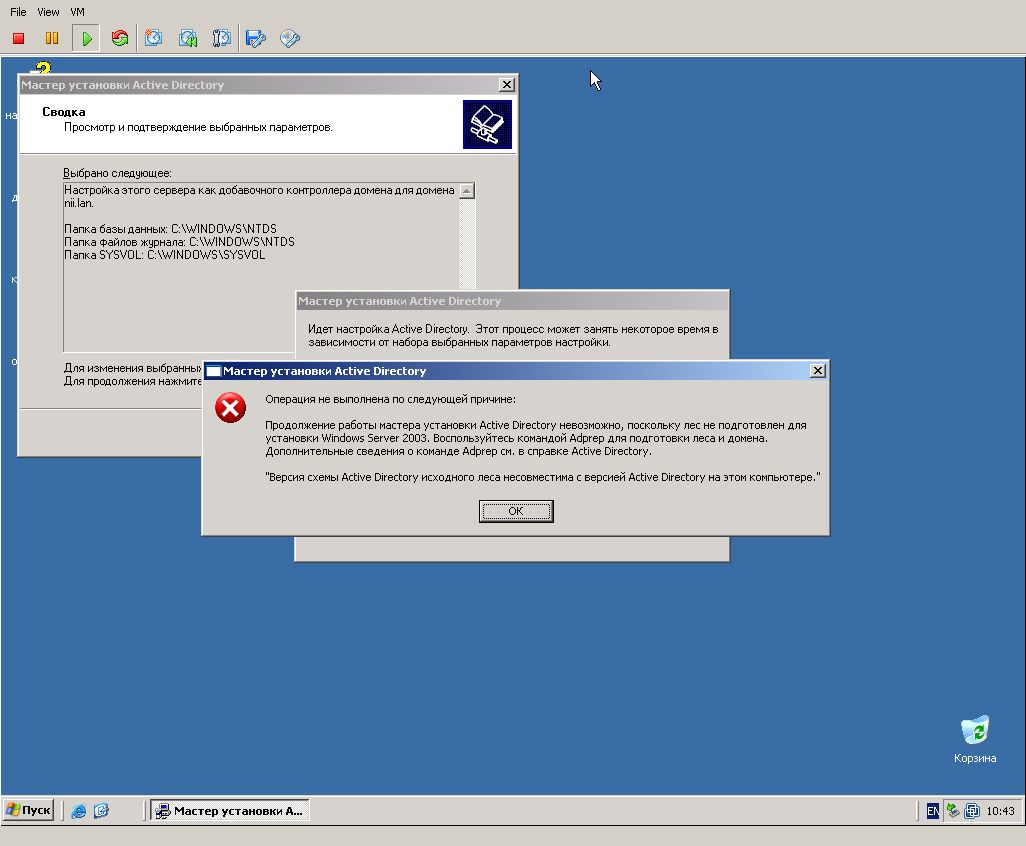Open the File menu

coord(18,12)
